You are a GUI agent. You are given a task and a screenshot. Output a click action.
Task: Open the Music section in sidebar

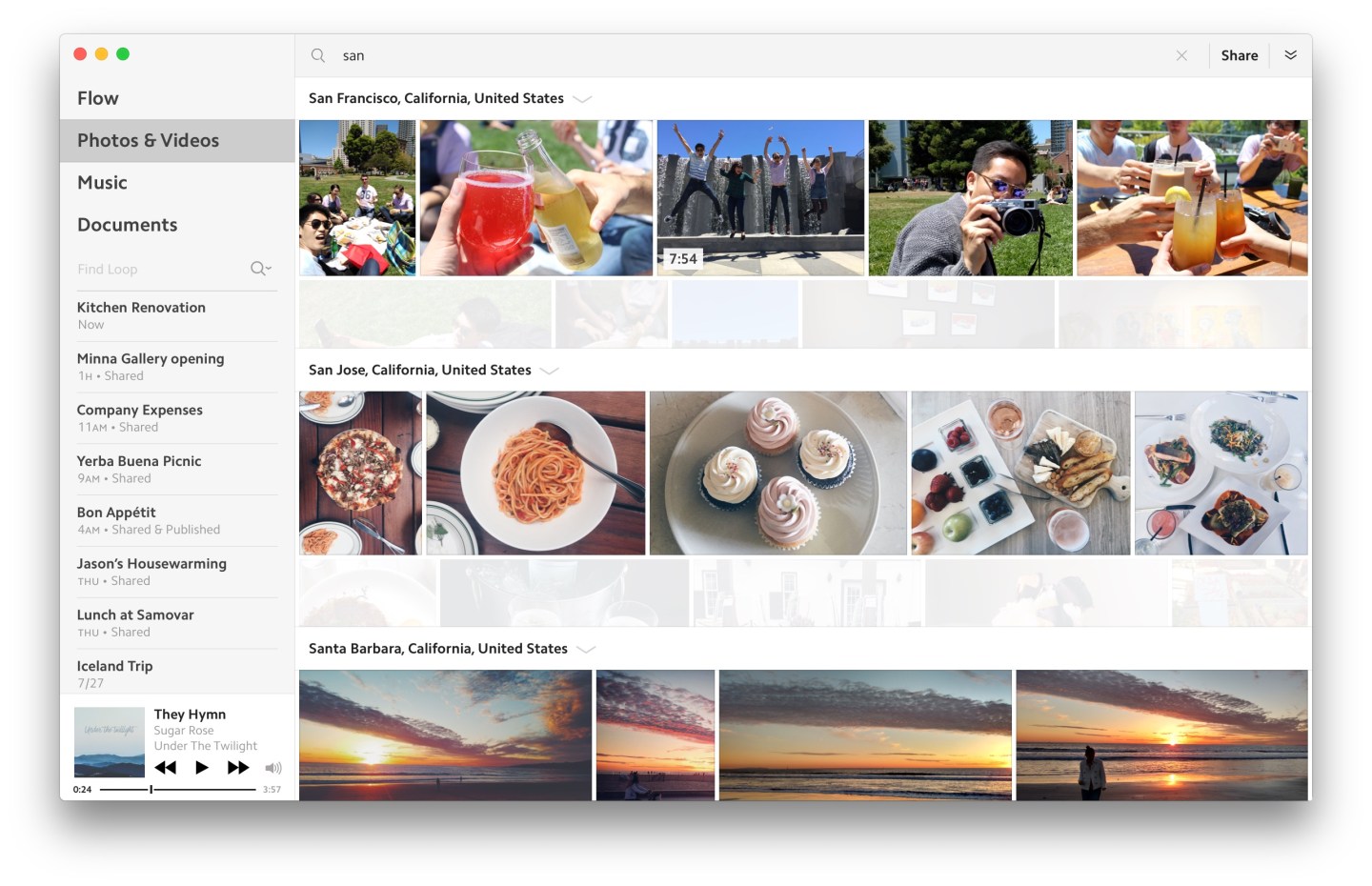click(x=102, y=182)
